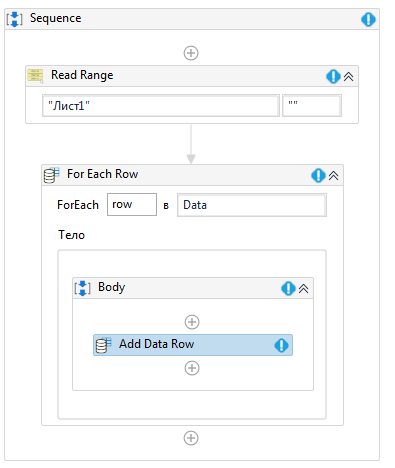Click the Data table input field
The width and height of the screenshot is (395, 468).
(252, 205)
